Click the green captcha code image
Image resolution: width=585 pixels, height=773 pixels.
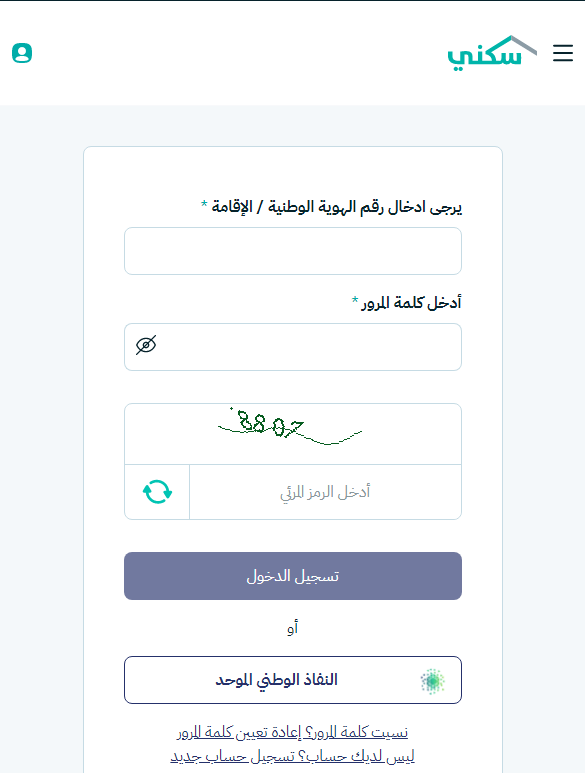tap(290, 426)
